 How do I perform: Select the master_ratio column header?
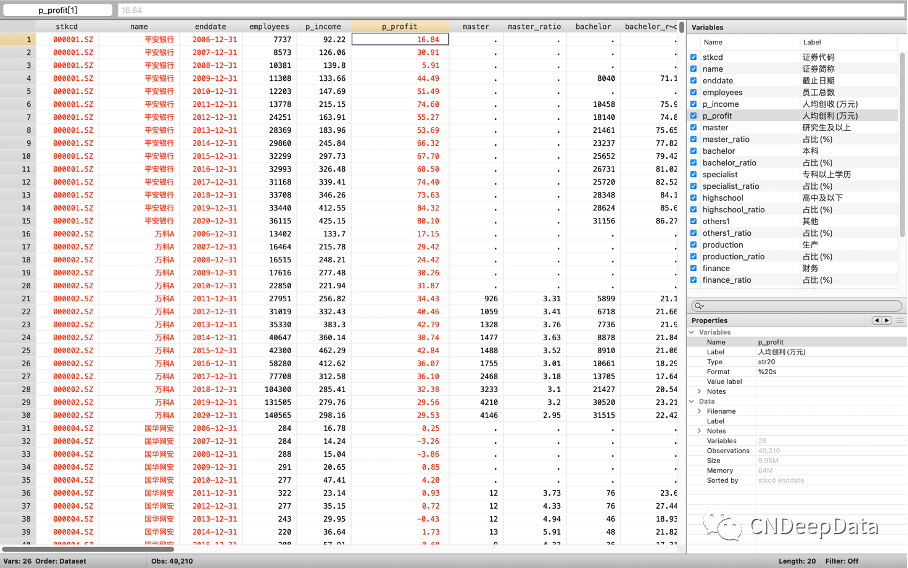[x=534, y=27]
